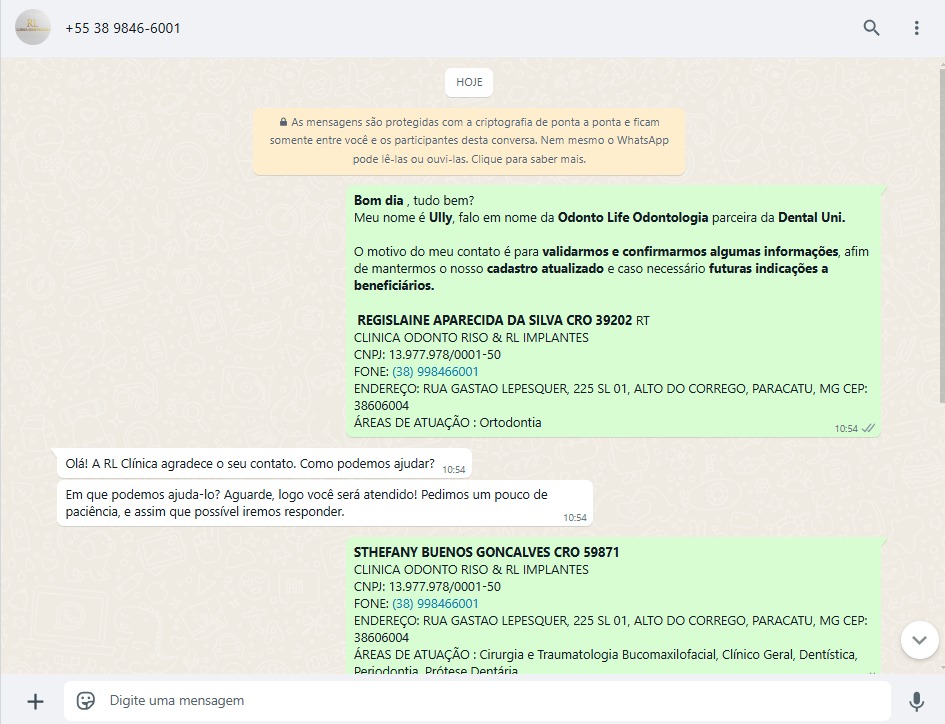The image size is (945, 724).
Task: Start voice recording with microphone icon
Action: 916,701
